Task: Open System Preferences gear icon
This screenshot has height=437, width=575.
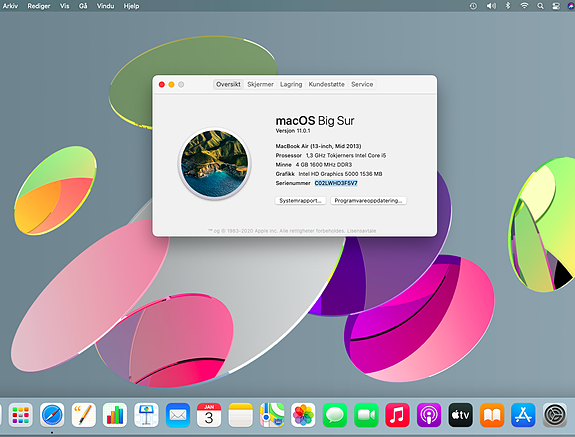Action: pyautogui.click(x=554, y=415)
